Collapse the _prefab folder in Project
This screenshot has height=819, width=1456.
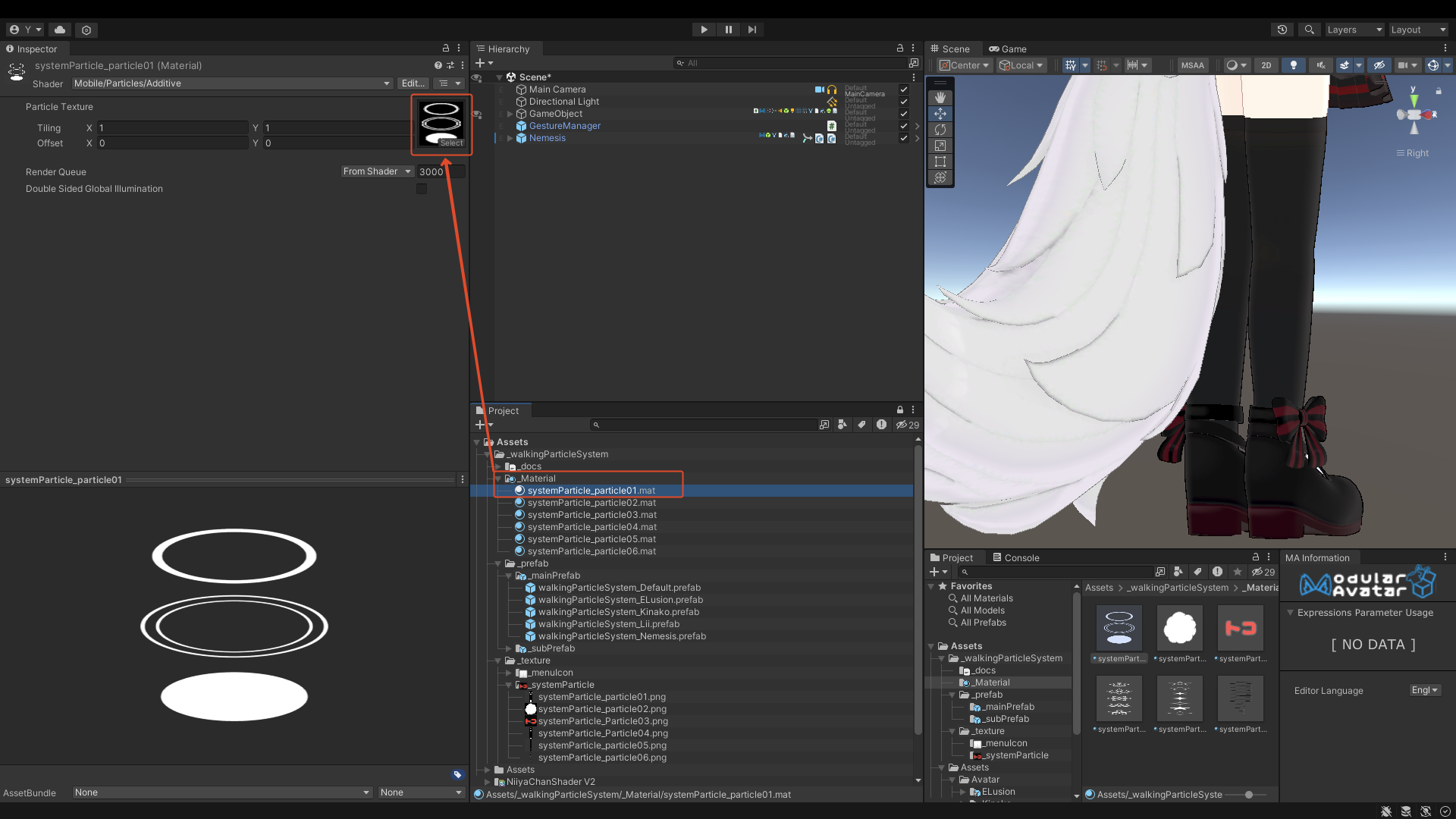click(498, 563)
